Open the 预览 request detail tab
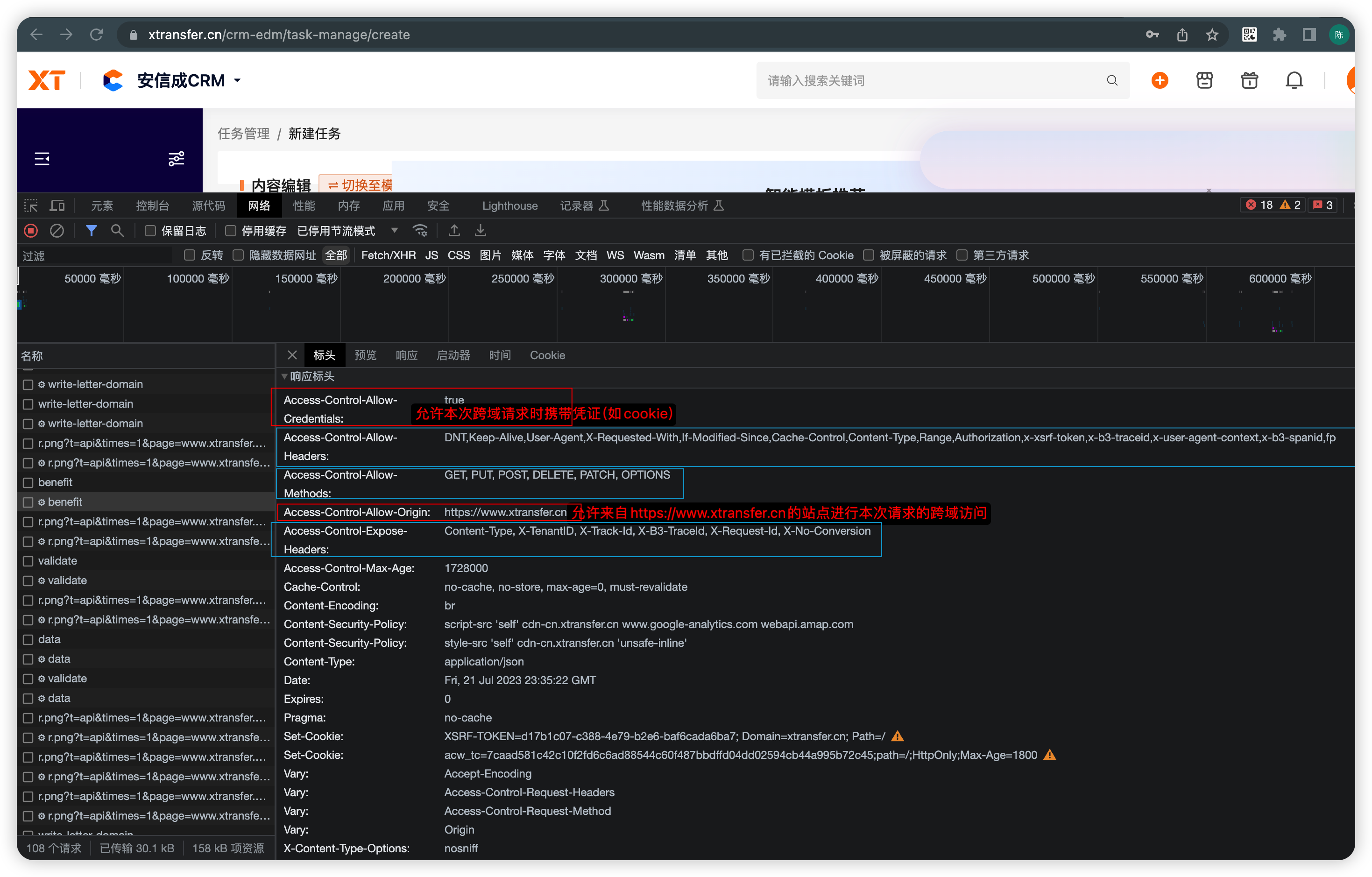The height and width of the screenshot is (877, 1372). coord(365,355)
